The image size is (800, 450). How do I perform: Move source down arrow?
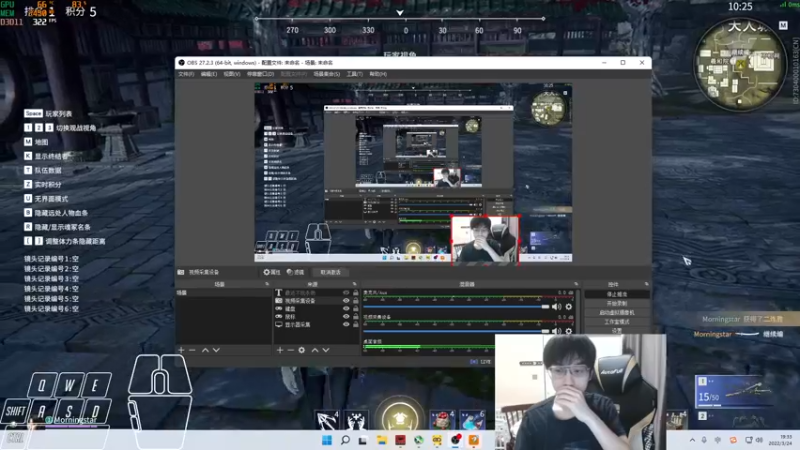tap(326, 350)
